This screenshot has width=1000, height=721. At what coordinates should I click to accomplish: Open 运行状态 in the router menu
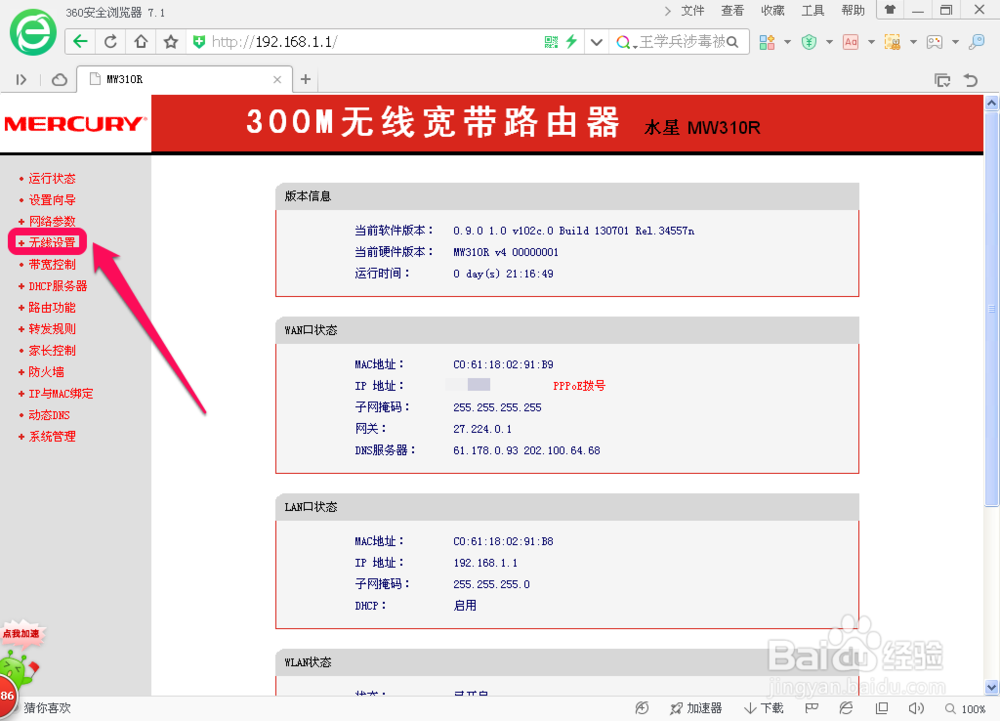pyautogui.click(x=52, y=178)
